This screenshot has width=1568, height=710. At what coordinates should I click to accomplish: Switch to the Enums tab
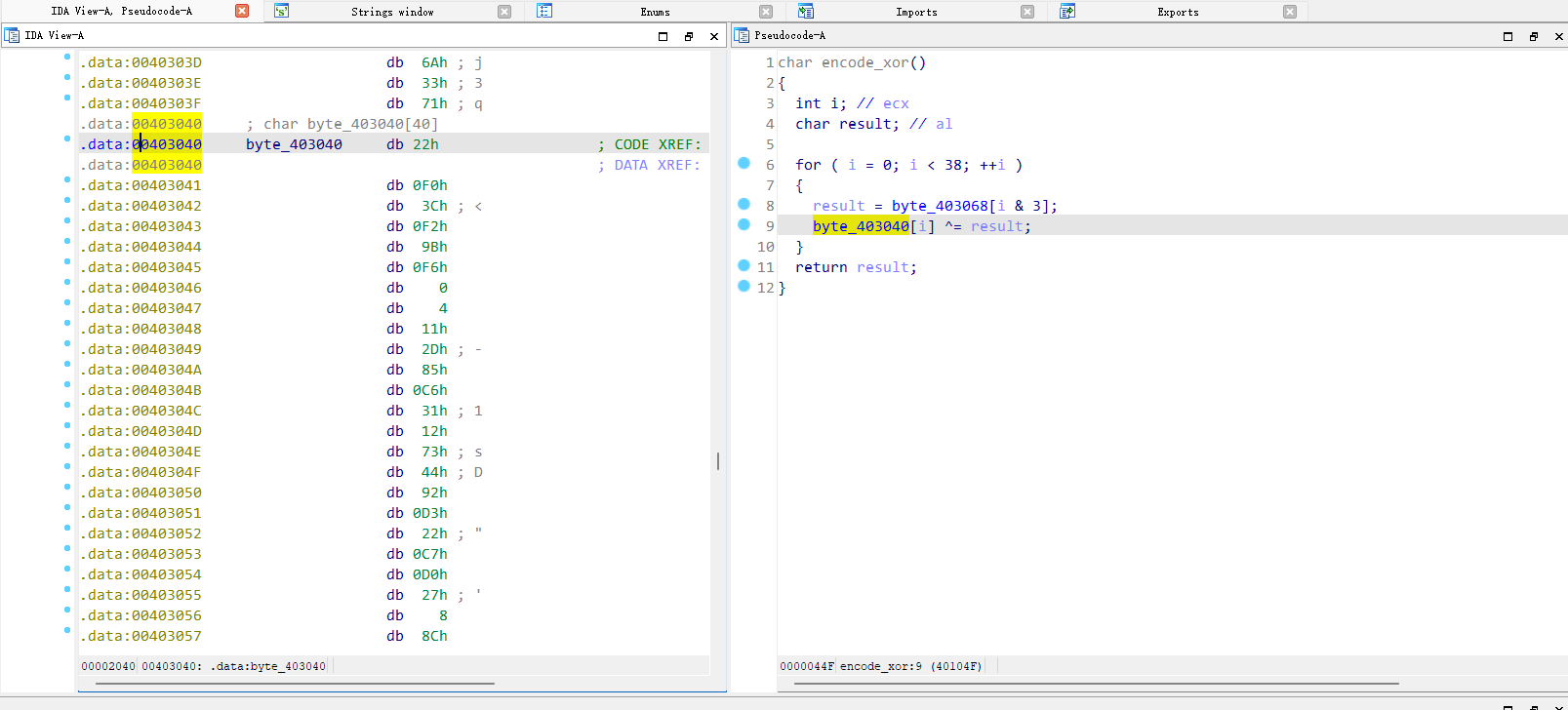[x=655, y=12]
